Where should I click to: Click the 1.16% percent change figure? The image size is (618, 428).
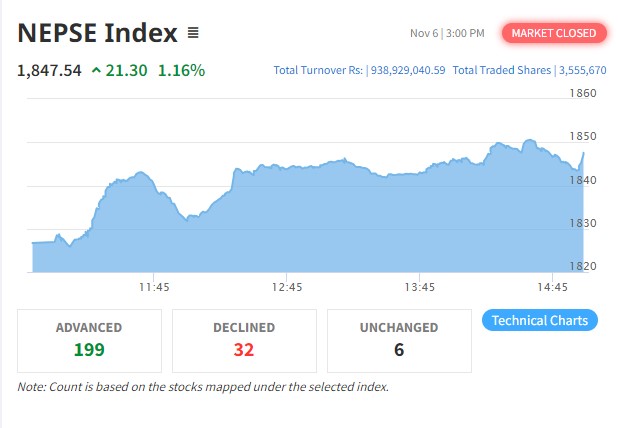pyautogui.click(x=181, y=70)
